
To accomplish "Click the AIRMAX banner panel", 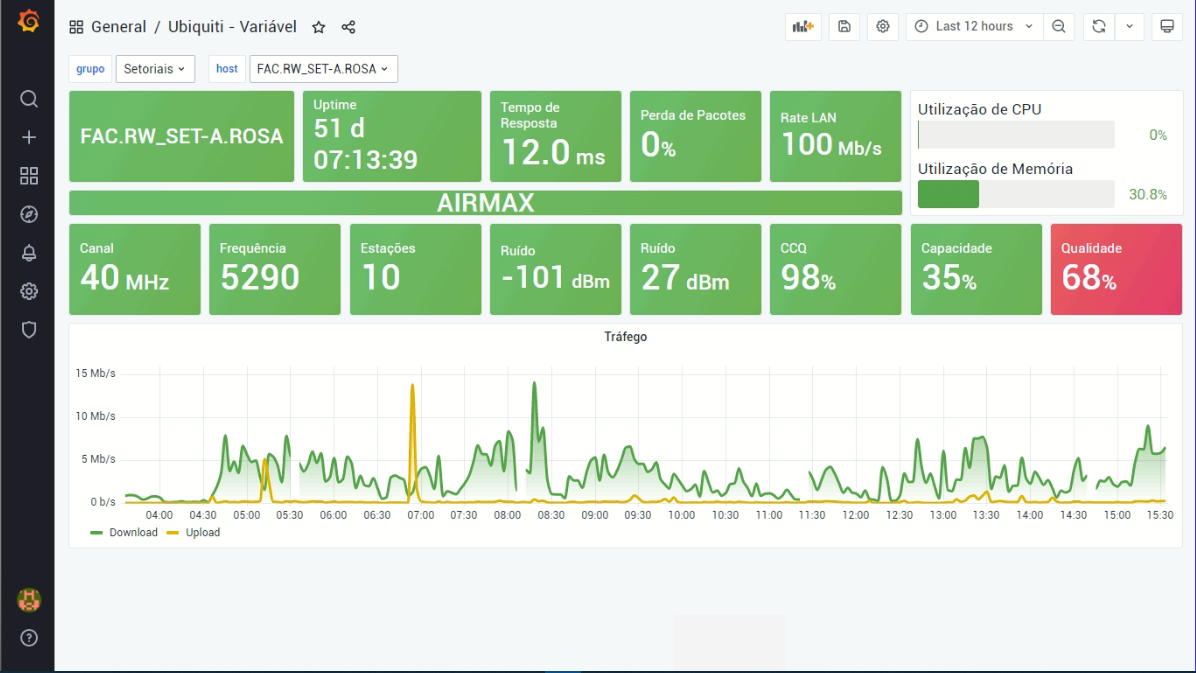I will [485, 203].
